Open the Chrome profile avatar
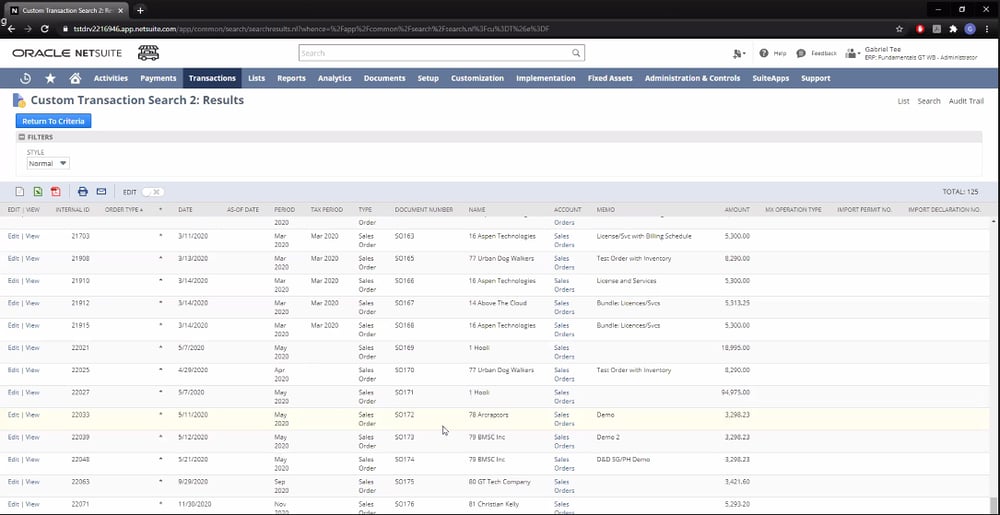 [x=970, y=29]
